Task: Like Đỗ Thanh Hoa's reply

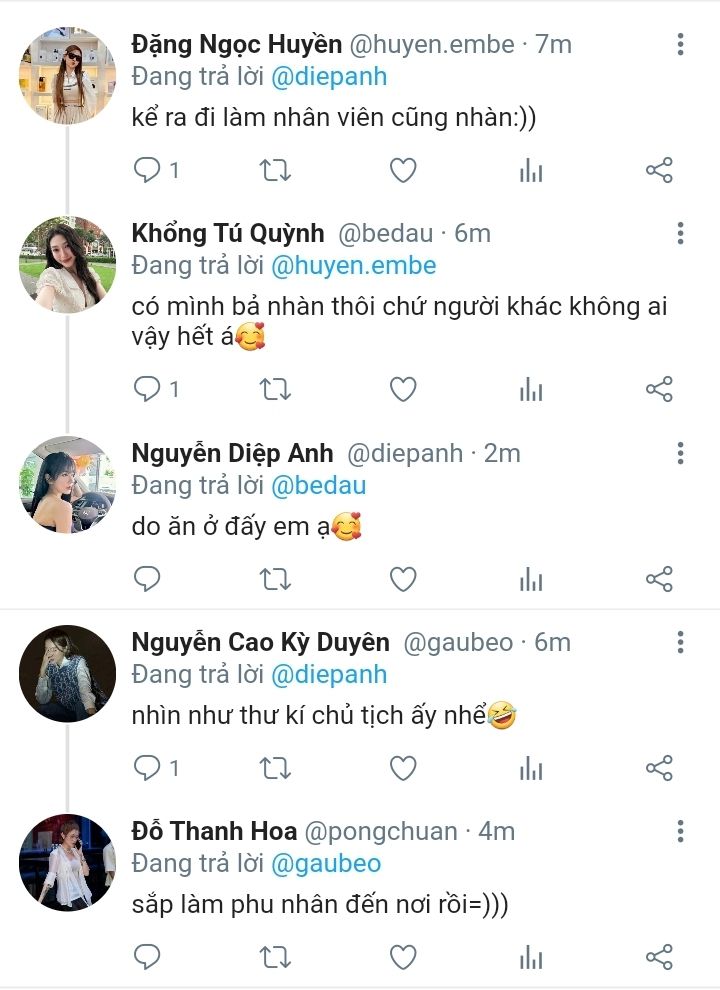Action: coord(403,957)
